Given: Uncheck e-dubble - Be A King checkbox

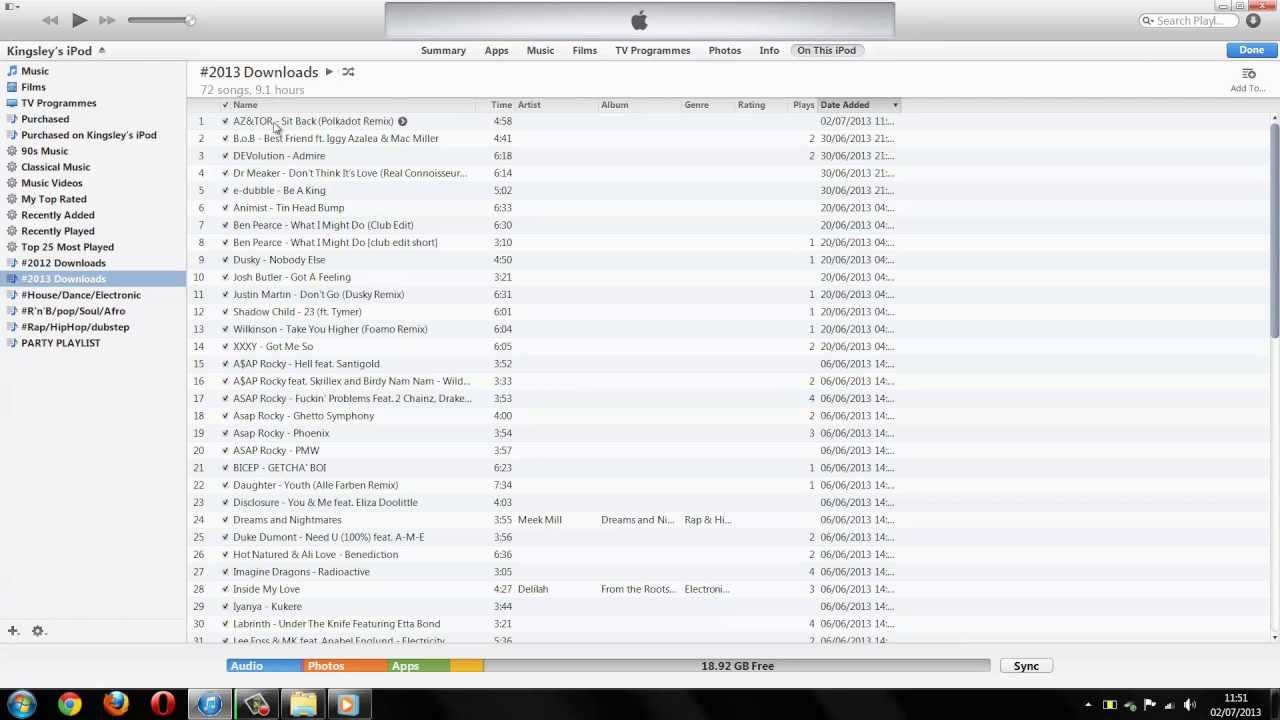Looking at the screenshot, I should point(225,190).
